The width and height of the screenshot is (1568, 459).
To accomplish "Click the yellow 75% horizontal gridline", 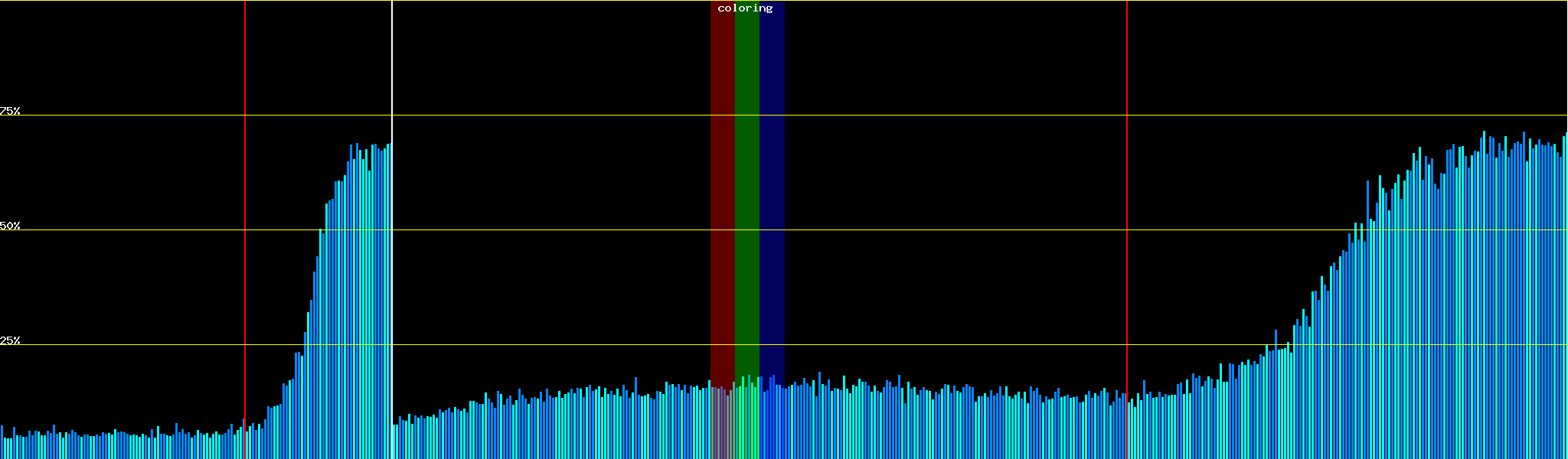I will click(x=919, y=116).
